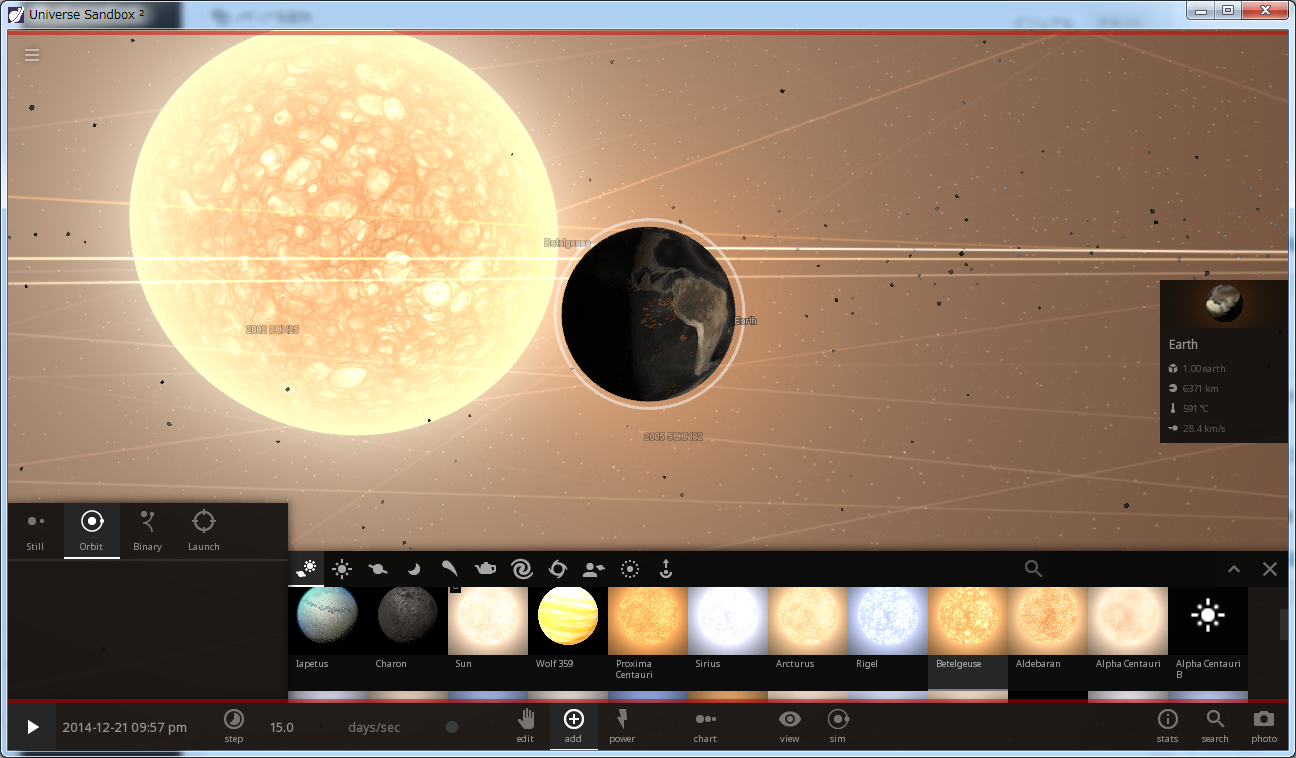Click the search magnifier in add panel
This screenshot has width=1296, height=758.
click(x=1033, y=569)
